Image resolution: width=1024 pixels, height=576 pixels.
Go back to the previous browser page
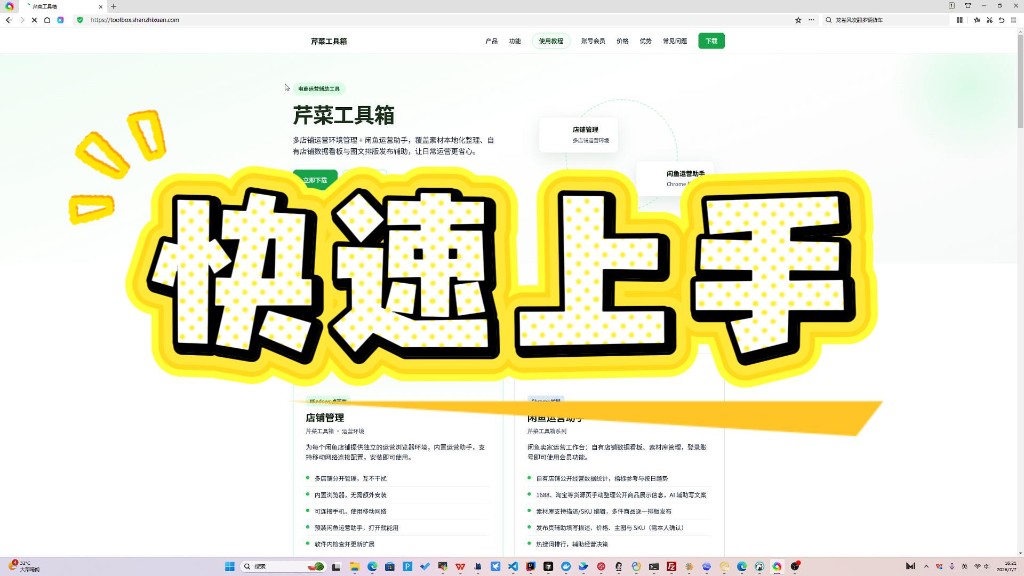coord(8,20)
